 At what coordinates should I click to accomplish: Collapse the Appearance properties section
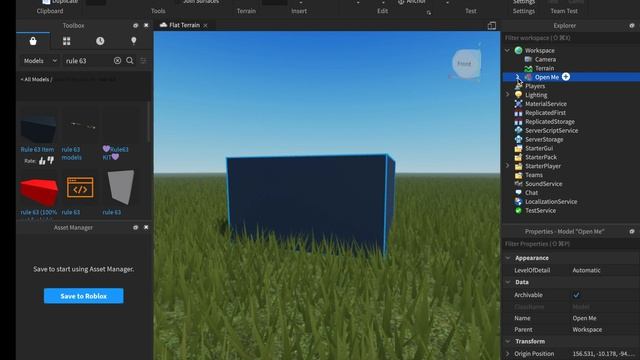coord(508,258)
